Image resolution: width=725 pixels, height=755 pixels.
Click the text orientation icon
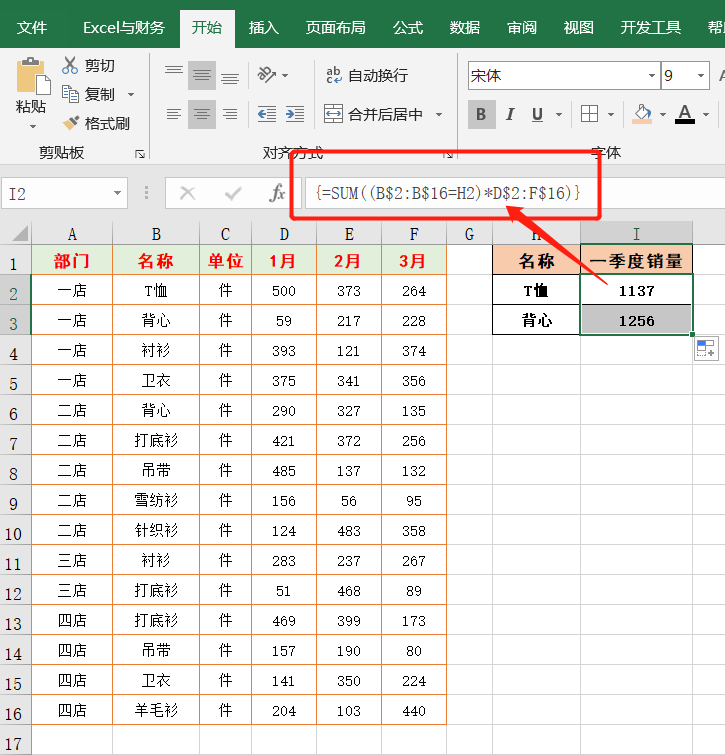267,75
